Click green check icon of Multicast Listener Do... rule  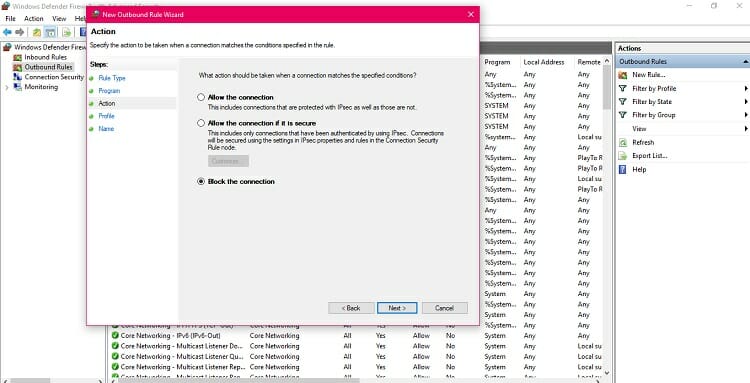click(115, 346)
